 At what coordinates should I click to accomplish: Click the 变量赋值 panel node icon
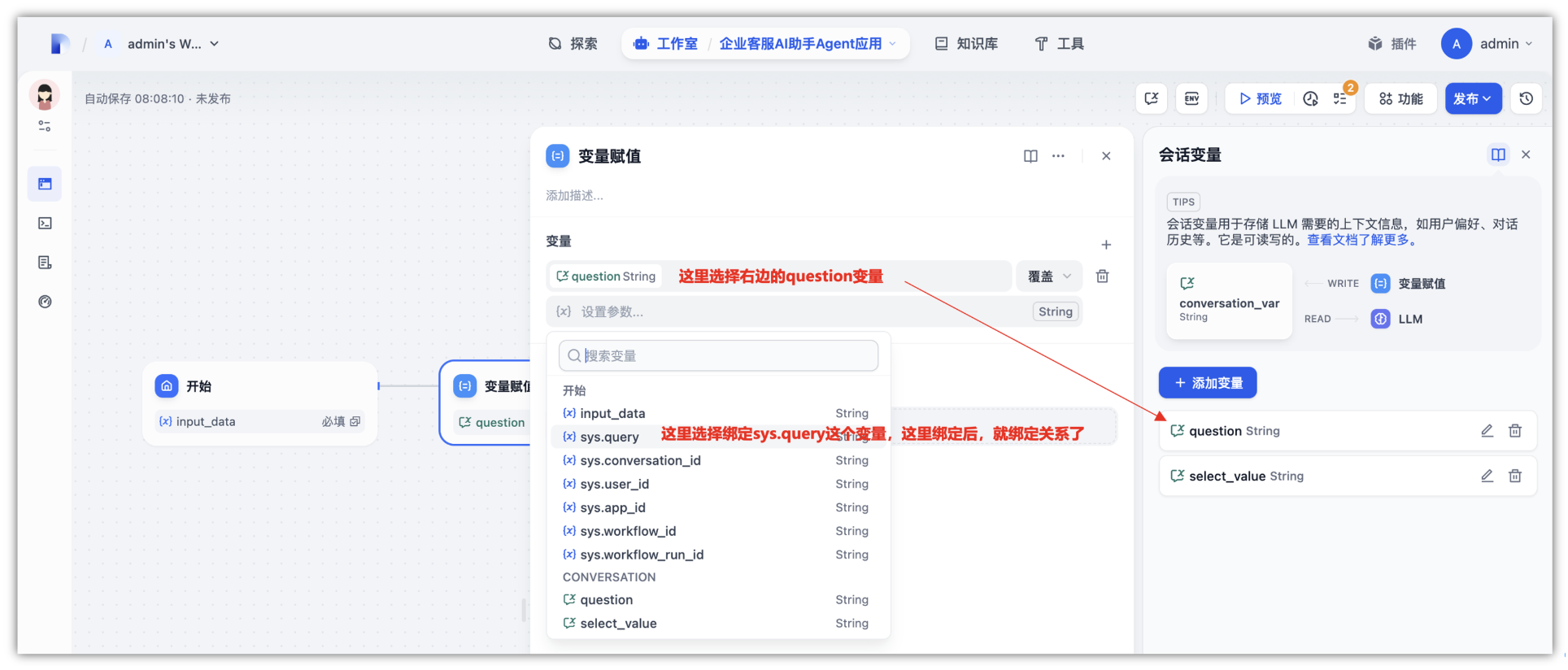558,156
